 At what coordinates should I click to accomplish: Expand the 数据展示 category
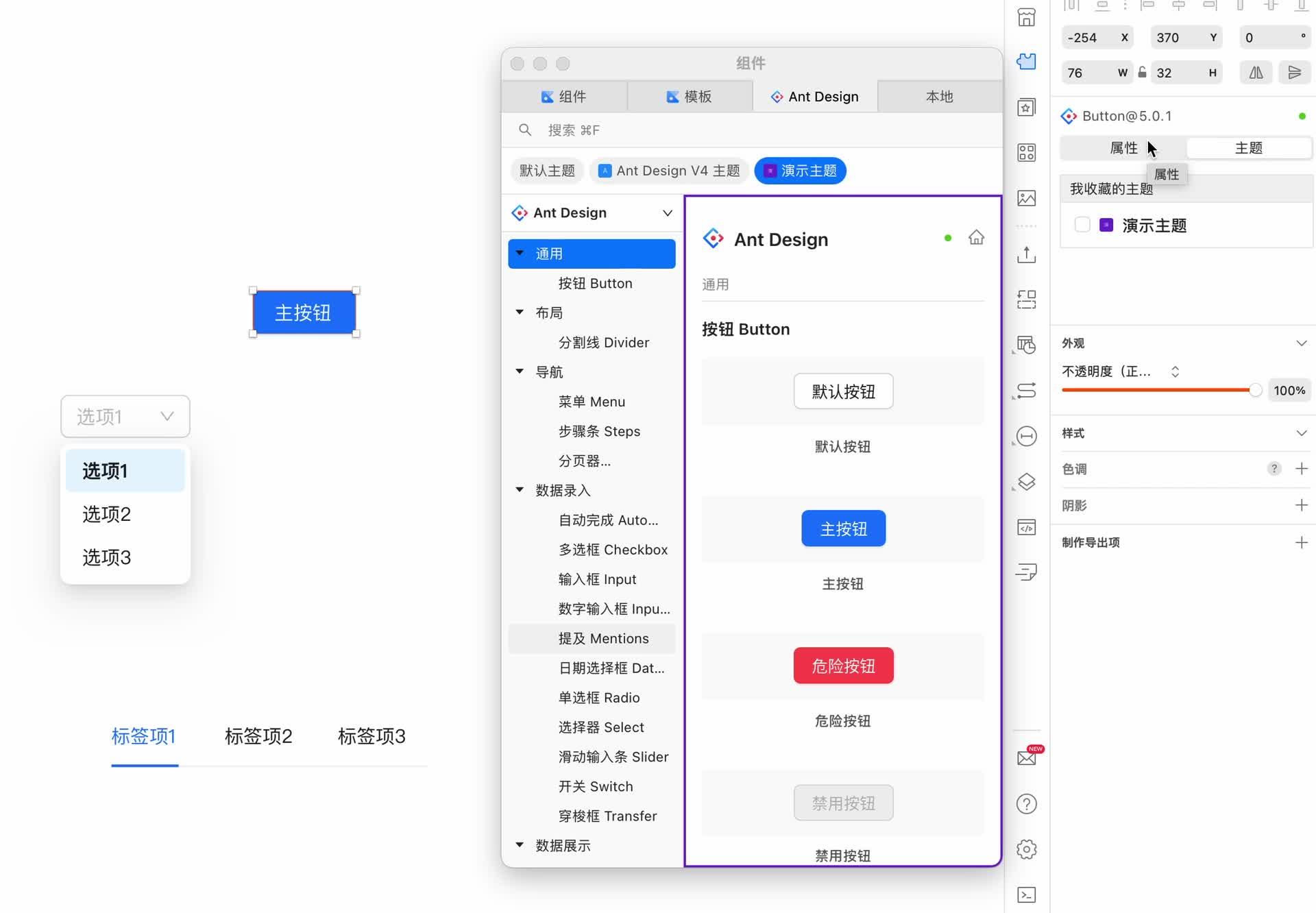(x=519, y=845)
